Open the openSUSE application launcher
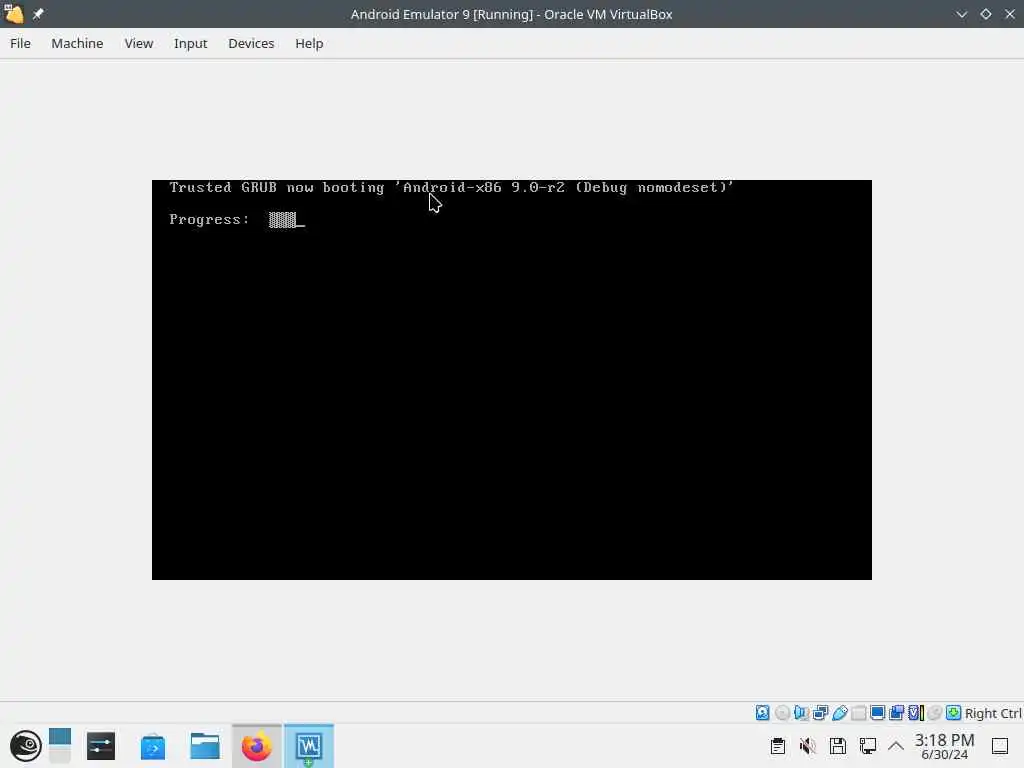The height and width of the screenshot is (768, 1024). (25, 746)
